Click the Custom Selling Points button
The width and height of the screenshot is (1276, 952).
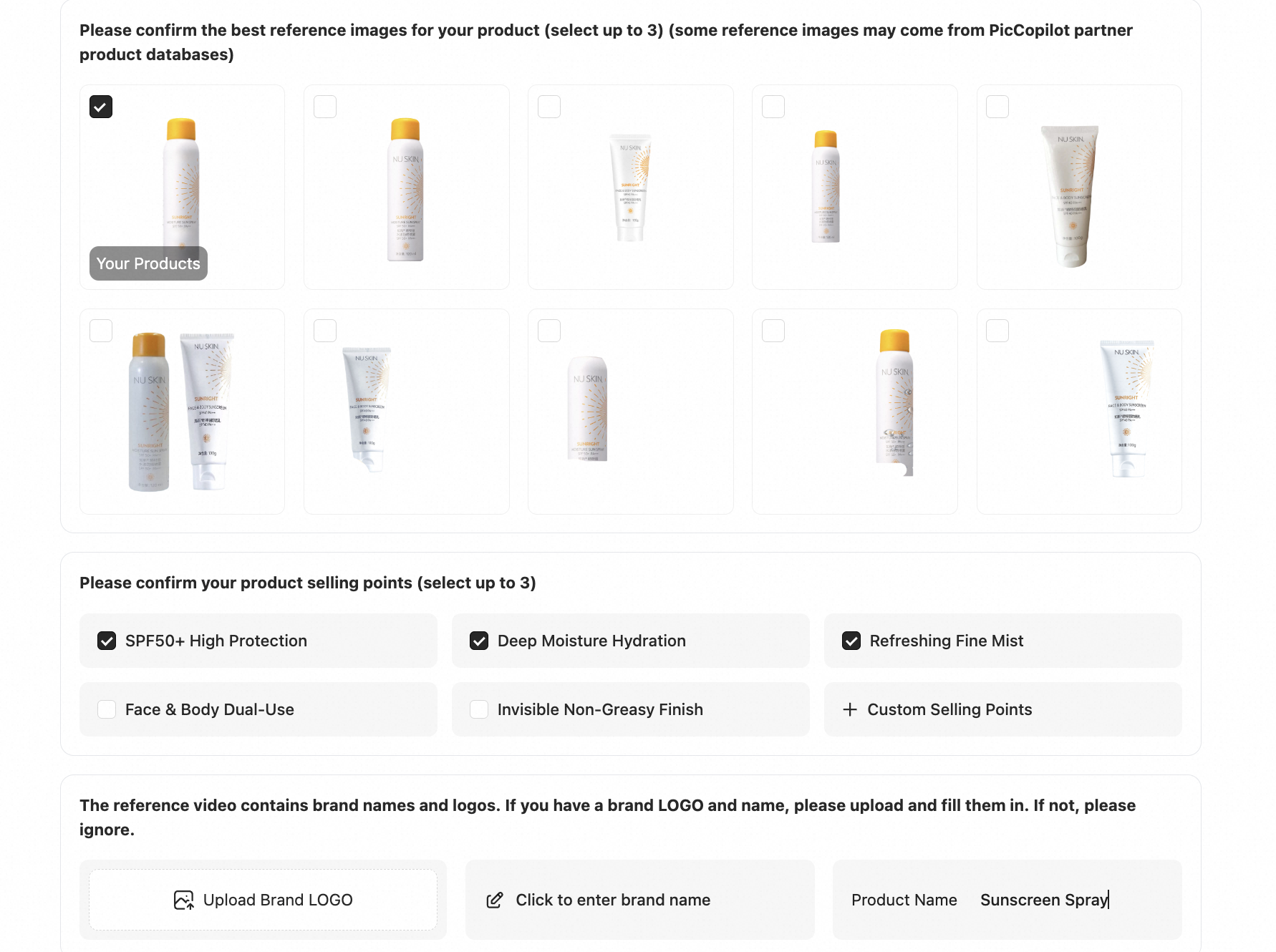tap(1002, 709)
